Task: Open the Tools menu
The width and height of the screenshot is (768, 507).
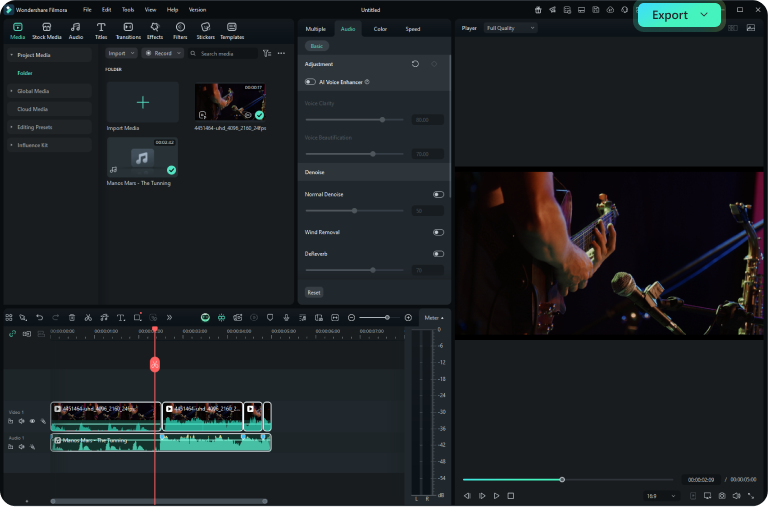Action: (128, 10)
